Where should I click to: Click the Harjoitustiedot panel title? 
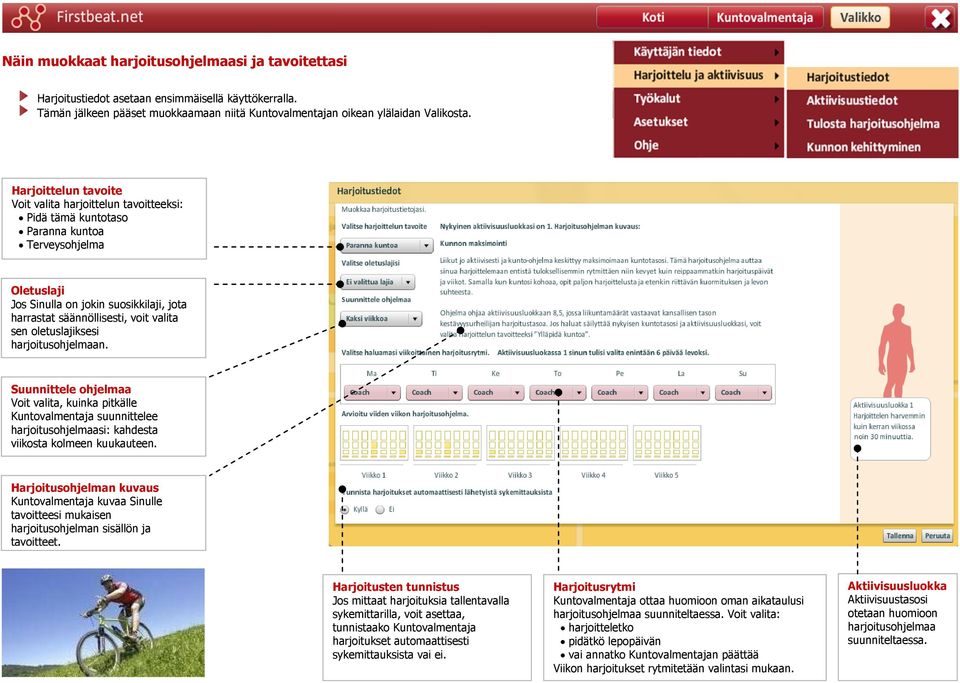(369, 191)
